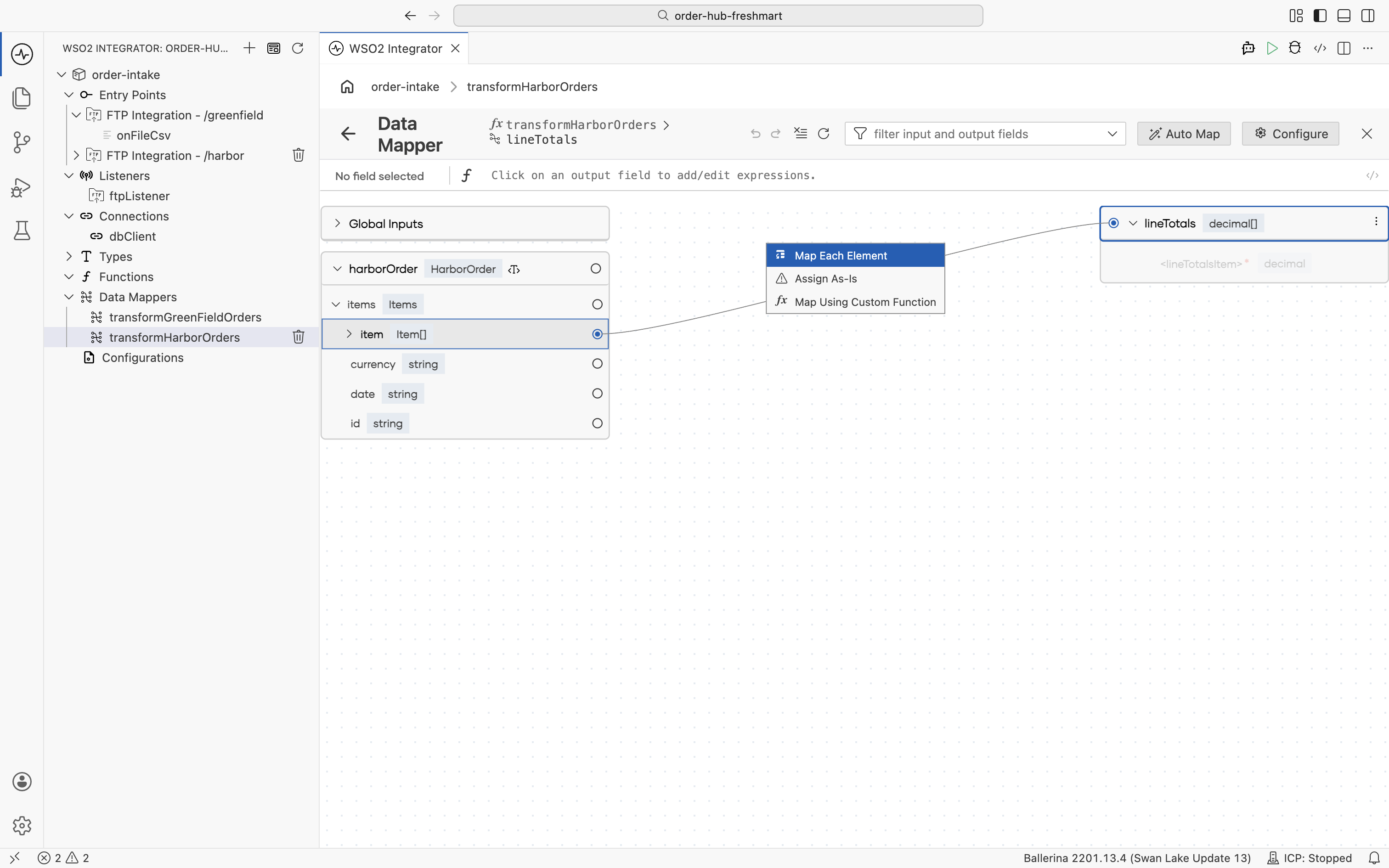Run the integration with play icon
Screen dimensions: 1389x868
click(1272, 48)
